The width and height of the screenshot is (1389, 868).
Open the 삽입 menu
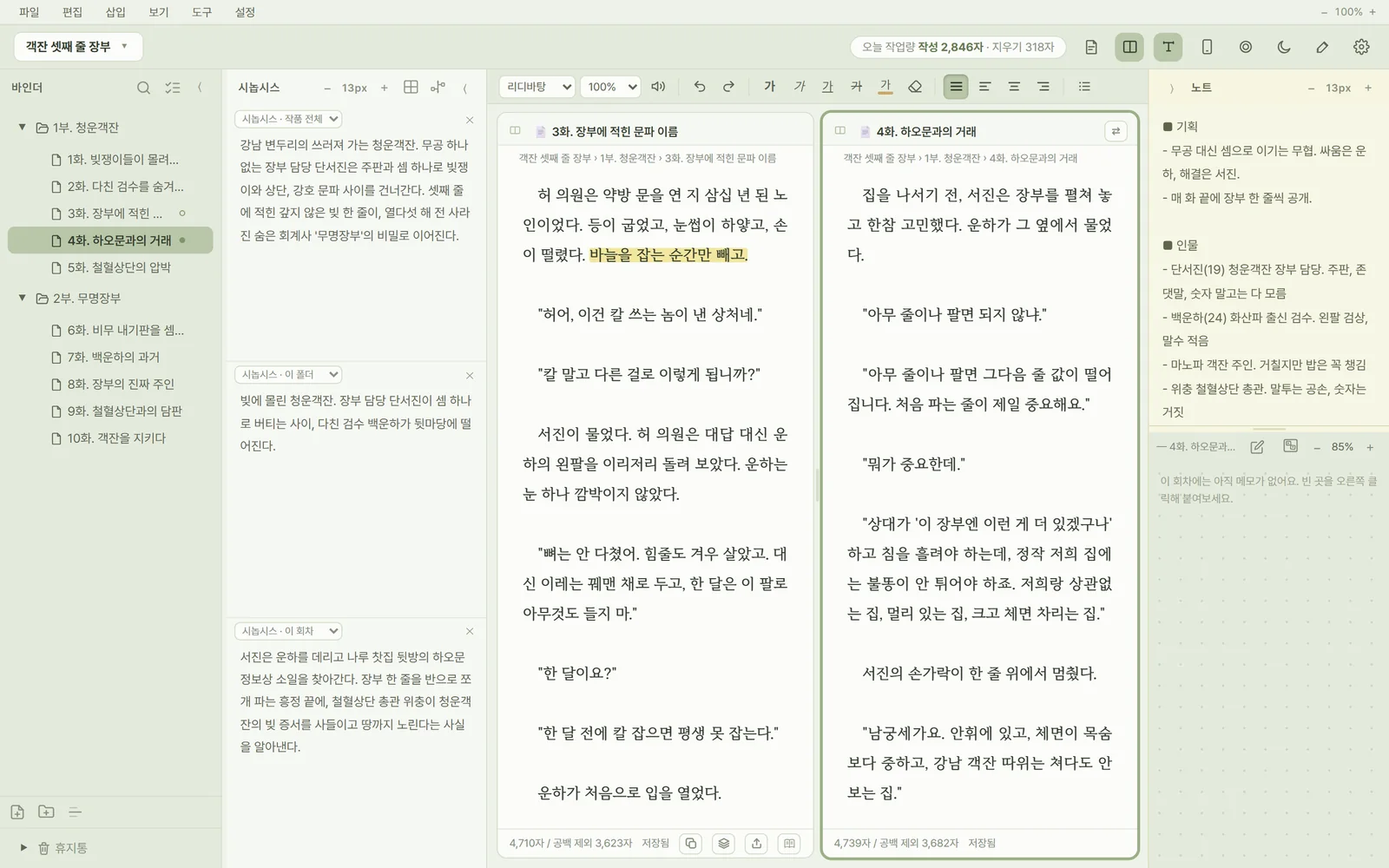(115, 12)
